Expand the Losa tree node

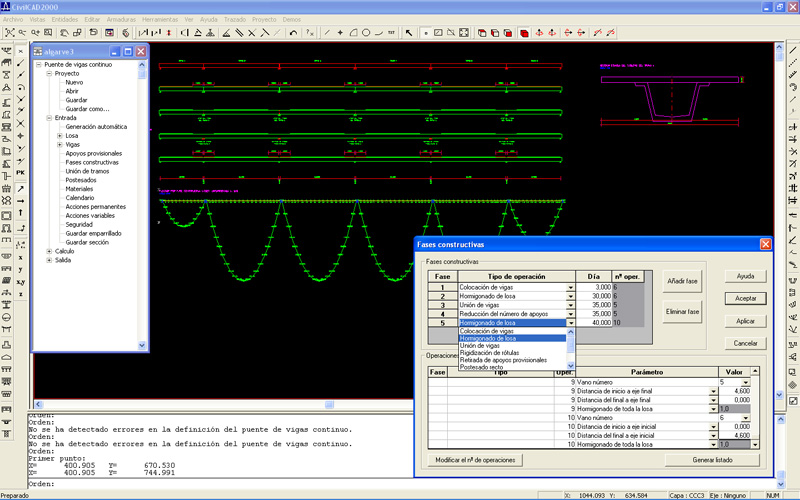(x=60, y=136)
